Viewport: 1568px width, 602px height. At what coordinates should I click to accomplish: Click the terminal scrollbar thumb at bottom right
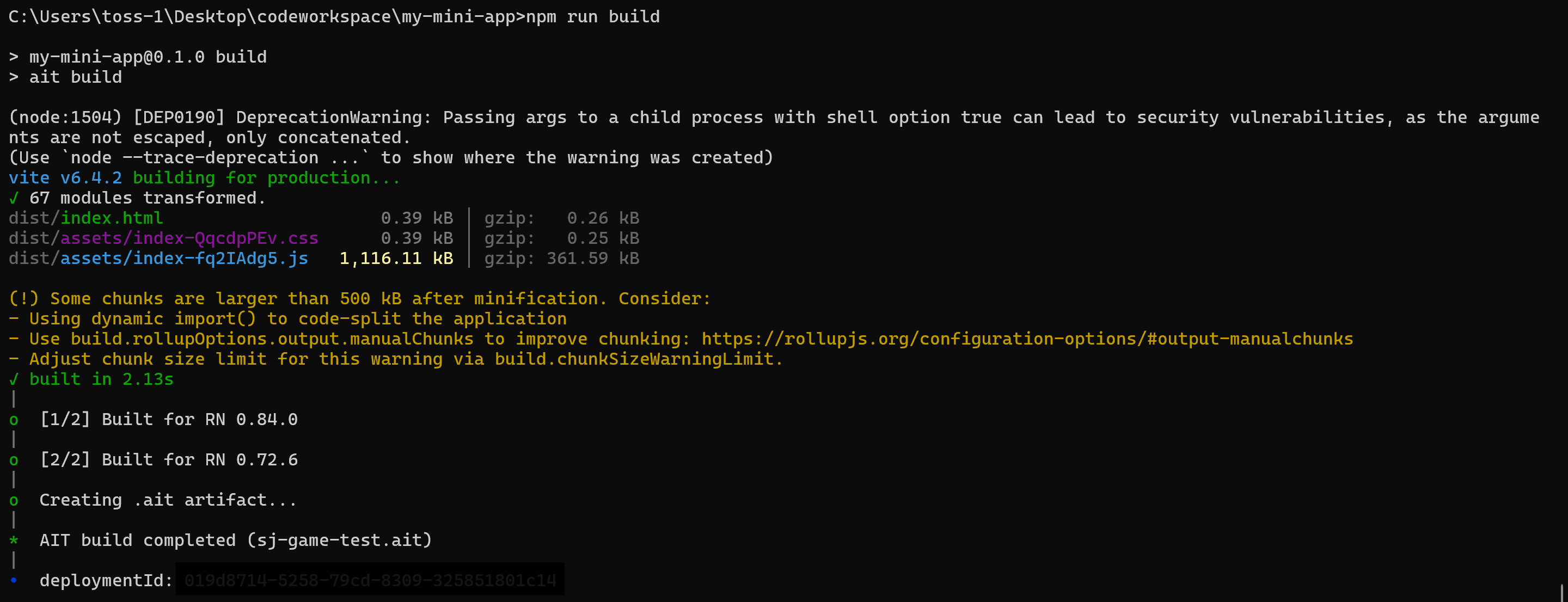point(1561,592)
